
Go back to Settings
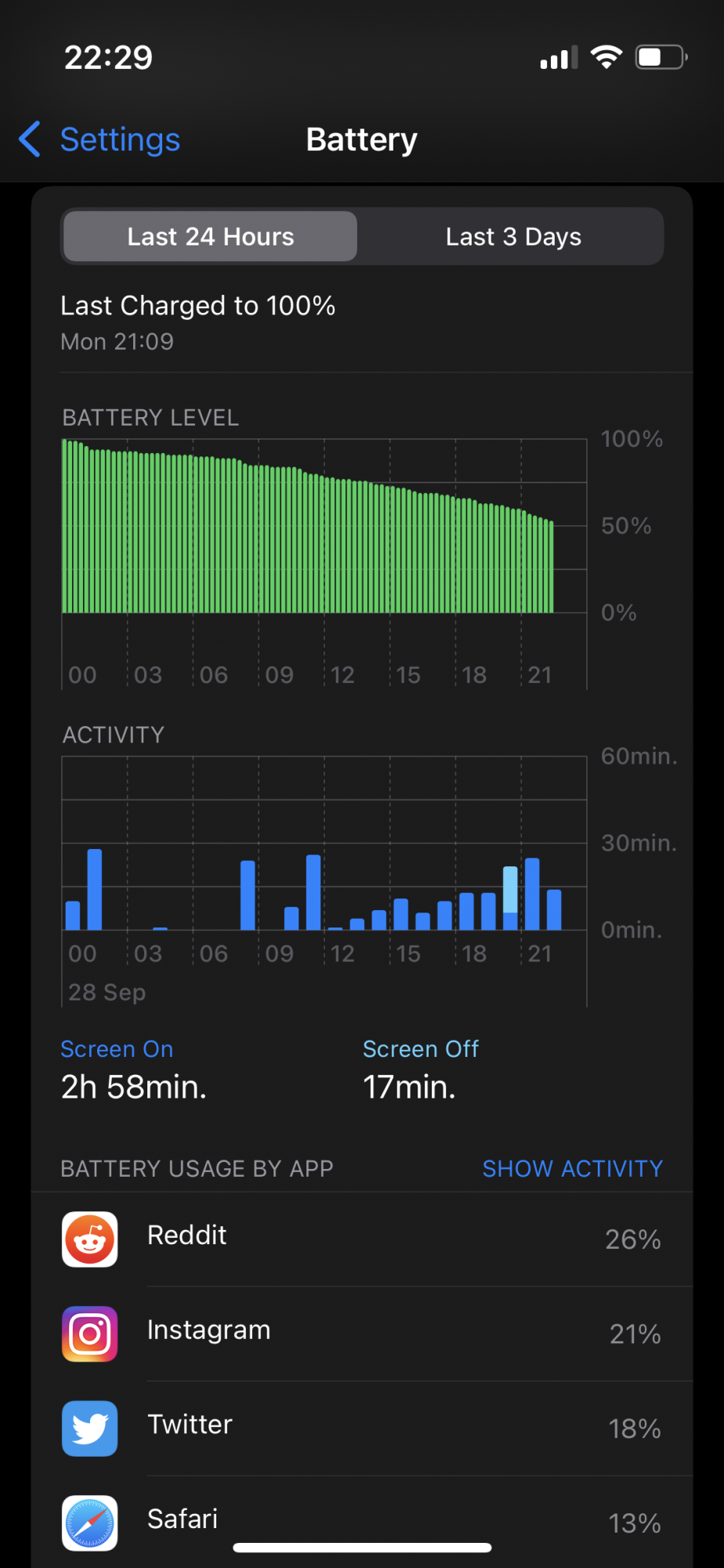pyautogui.click(x=100, y=140)
